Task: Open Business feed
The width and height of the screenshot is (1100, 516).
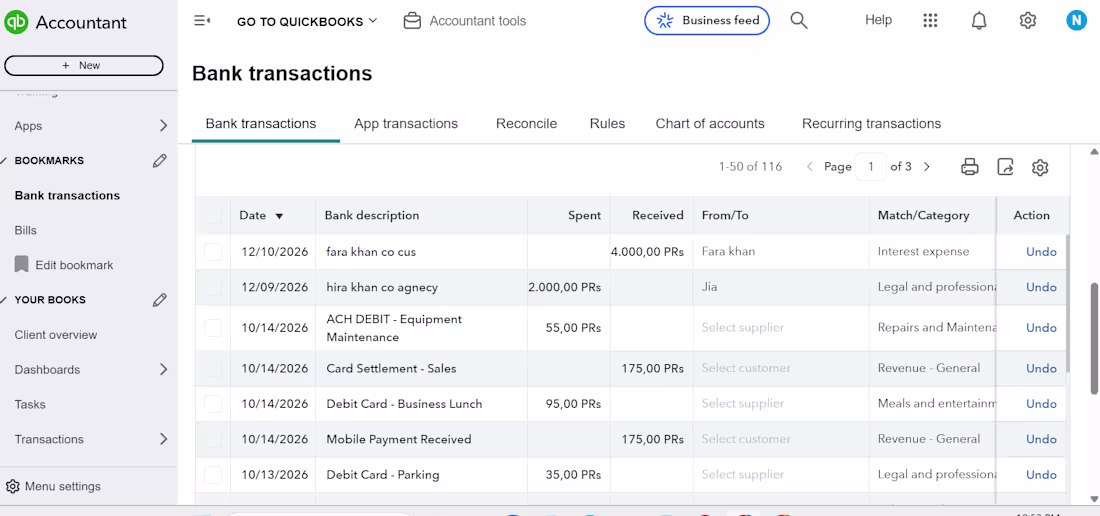Action: [707, 20]
